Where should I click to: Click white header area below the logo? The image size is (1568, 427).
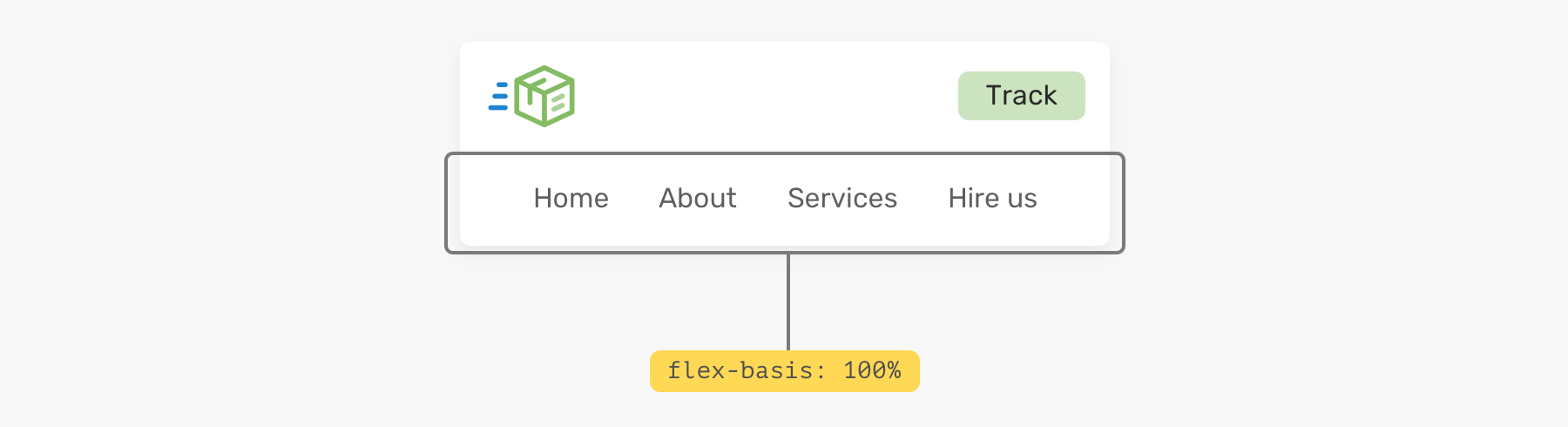pyautogui.click(x=531, y=141)
